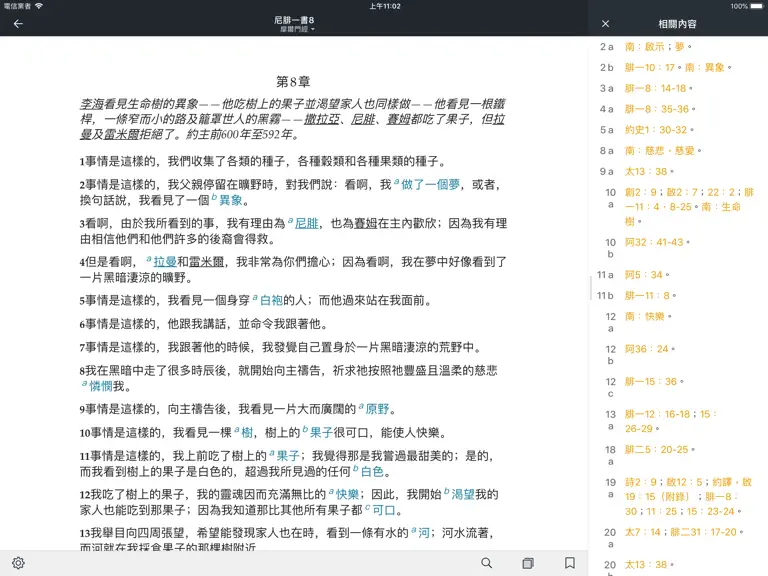Open reference 20a 太7：14
This screenshot has height=576, width=768.
[643, 532]
